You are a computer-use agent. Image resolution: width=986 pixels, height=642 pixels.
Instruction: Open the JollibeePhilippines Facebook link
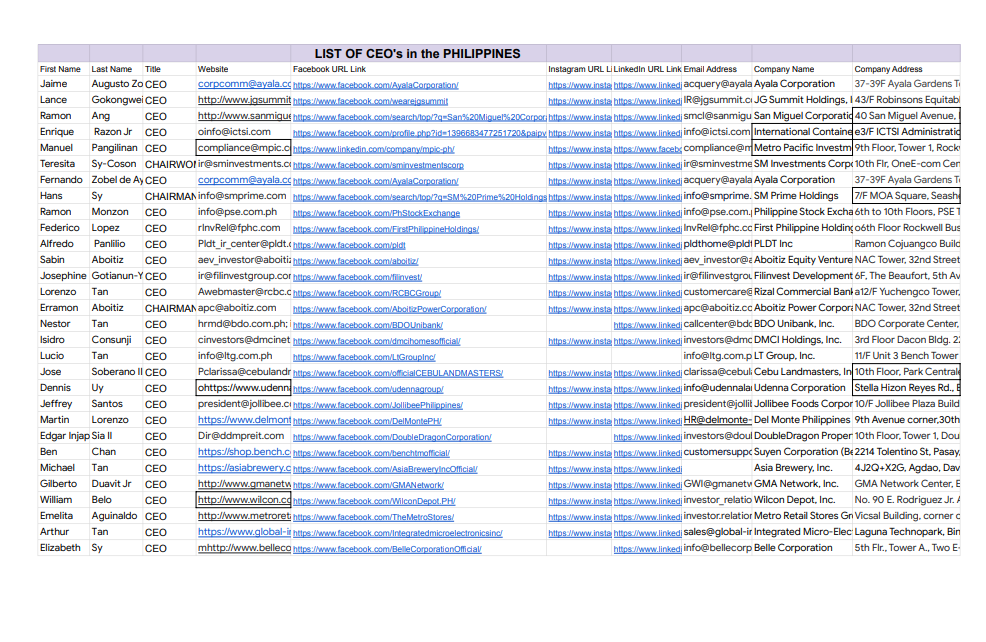coord(378,405)
